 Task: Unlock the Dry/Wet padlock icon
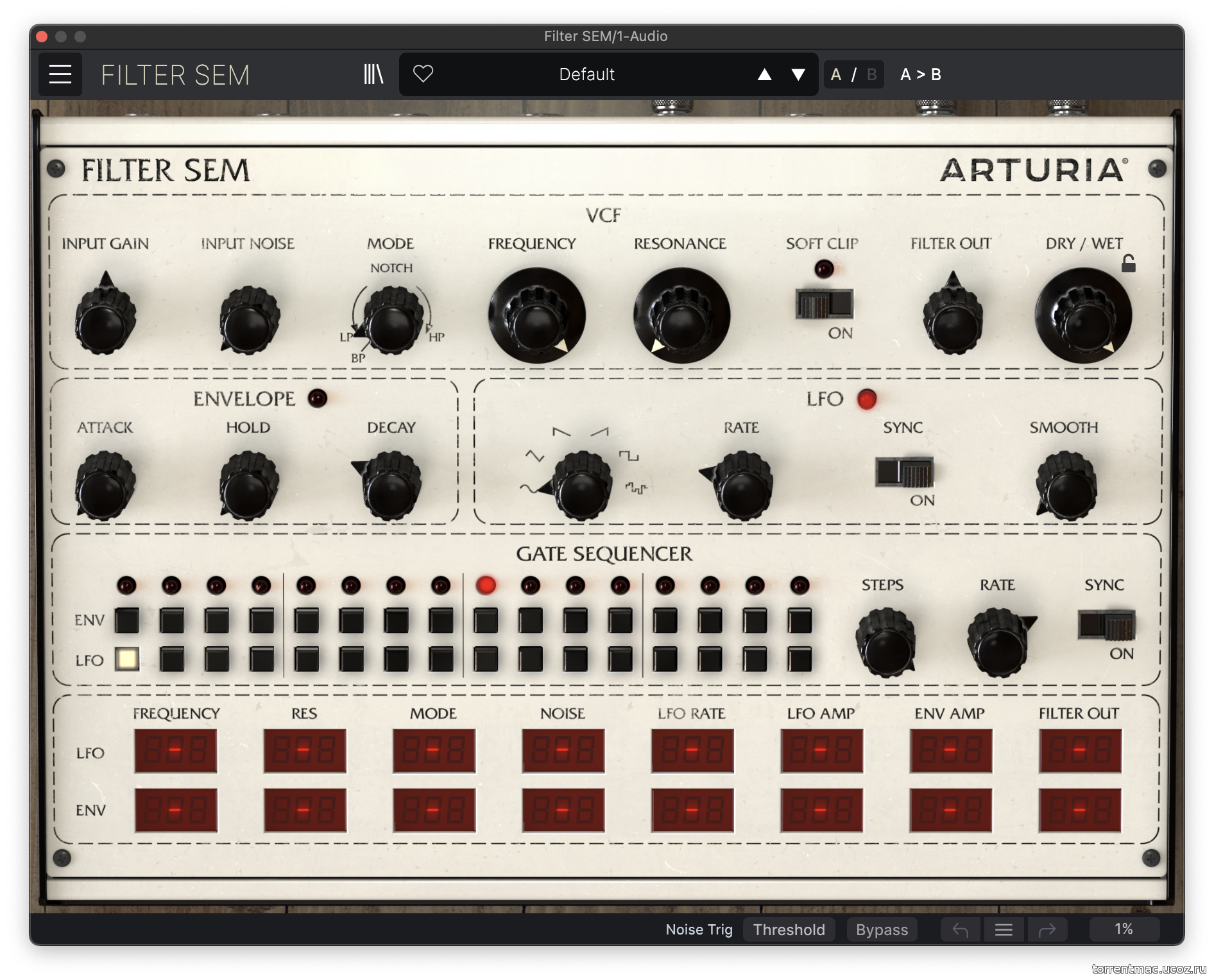point(1129,263)
